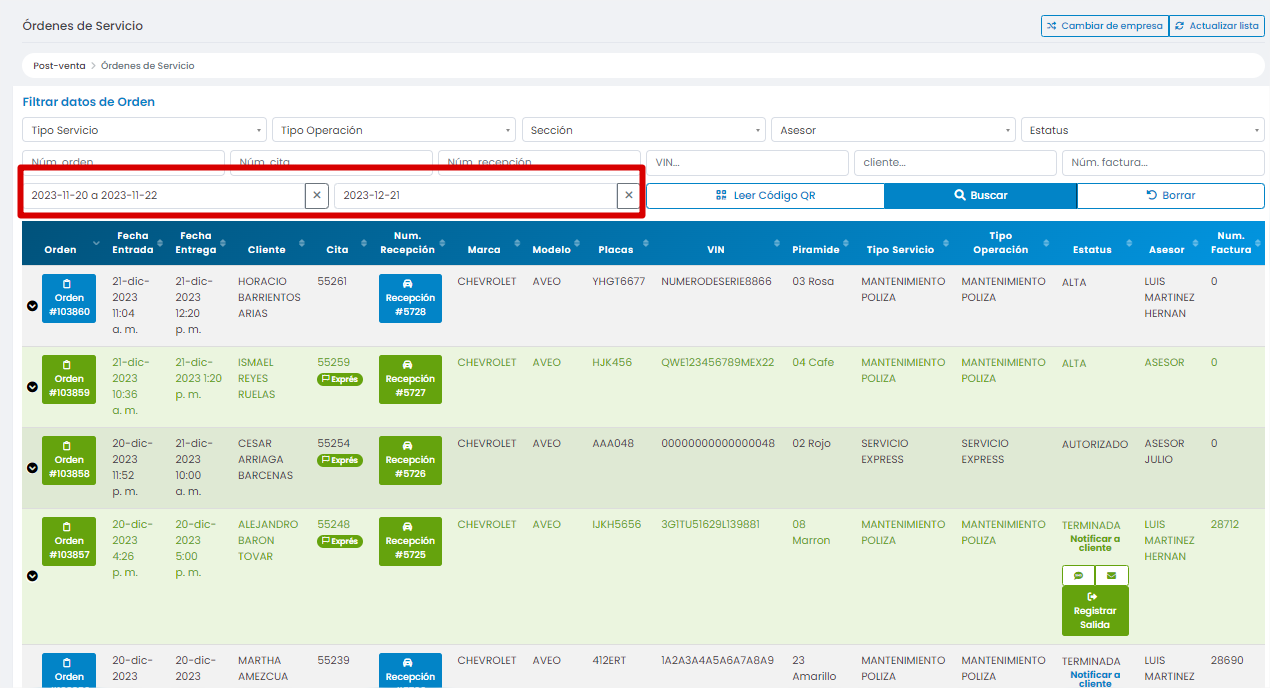The height and width of the screenshot is (688, 1270).
Task: Click the Exprés badge under cita 55259
Action: 340,379
